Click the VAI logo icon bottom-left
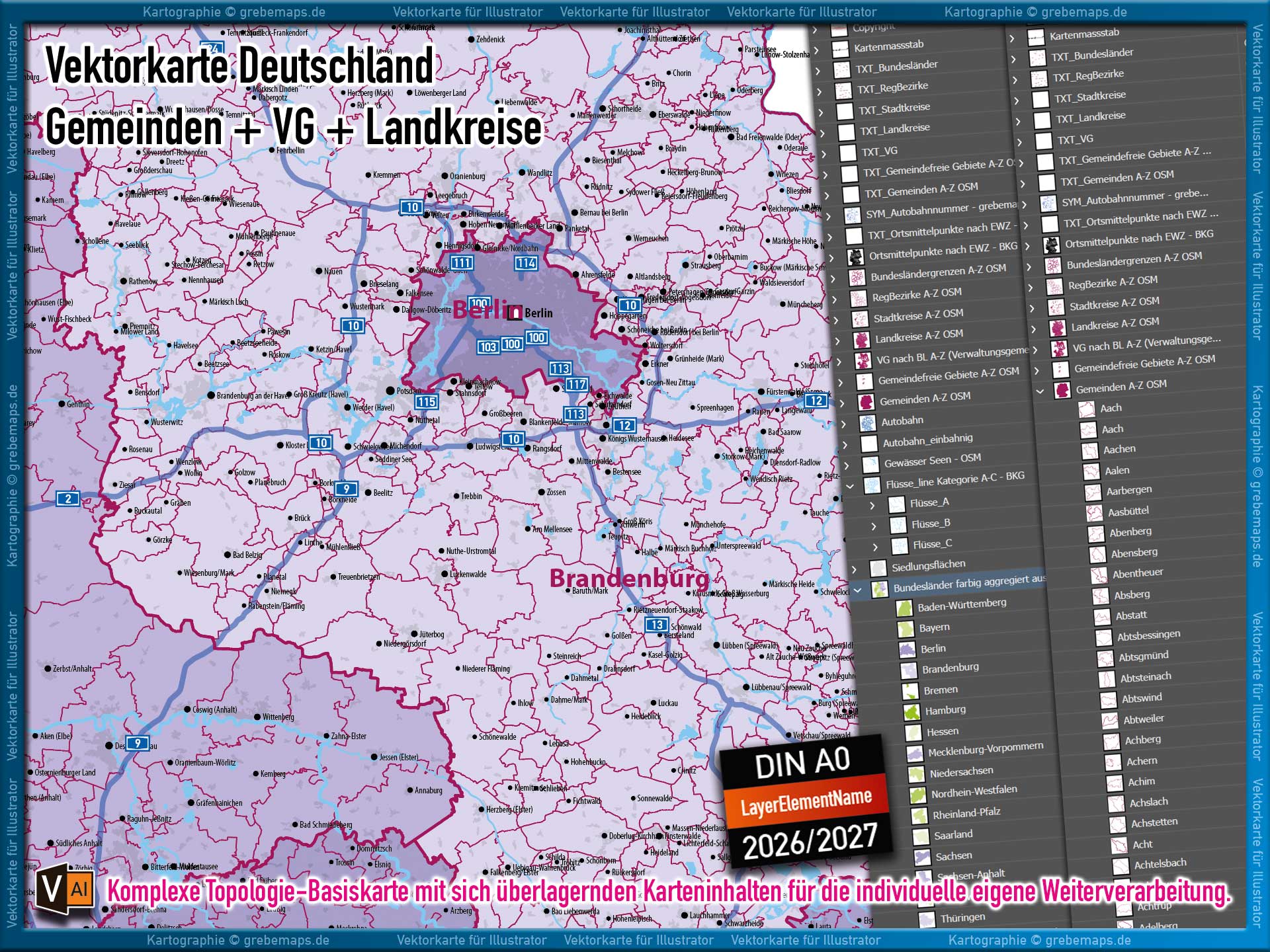 click(x=65, y=889)
